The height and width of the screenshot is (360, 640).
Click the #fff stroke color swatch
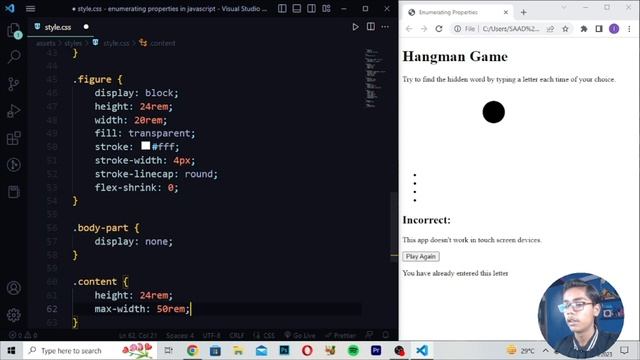146,146
